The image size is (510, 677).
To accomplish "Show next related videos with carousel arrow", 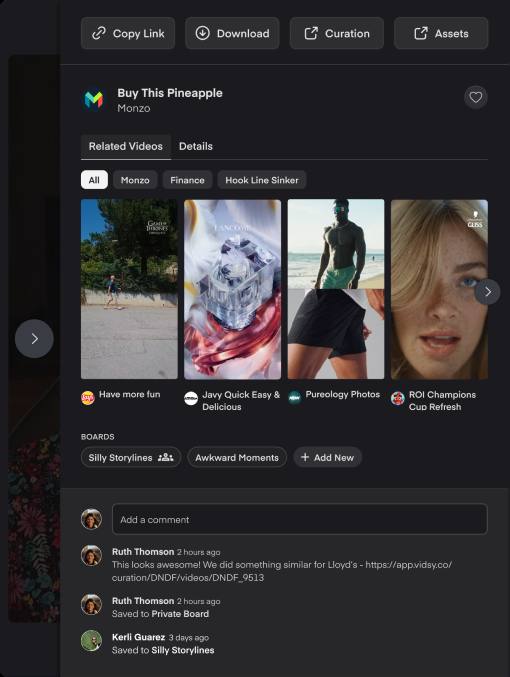I will (x=488, y=292).
